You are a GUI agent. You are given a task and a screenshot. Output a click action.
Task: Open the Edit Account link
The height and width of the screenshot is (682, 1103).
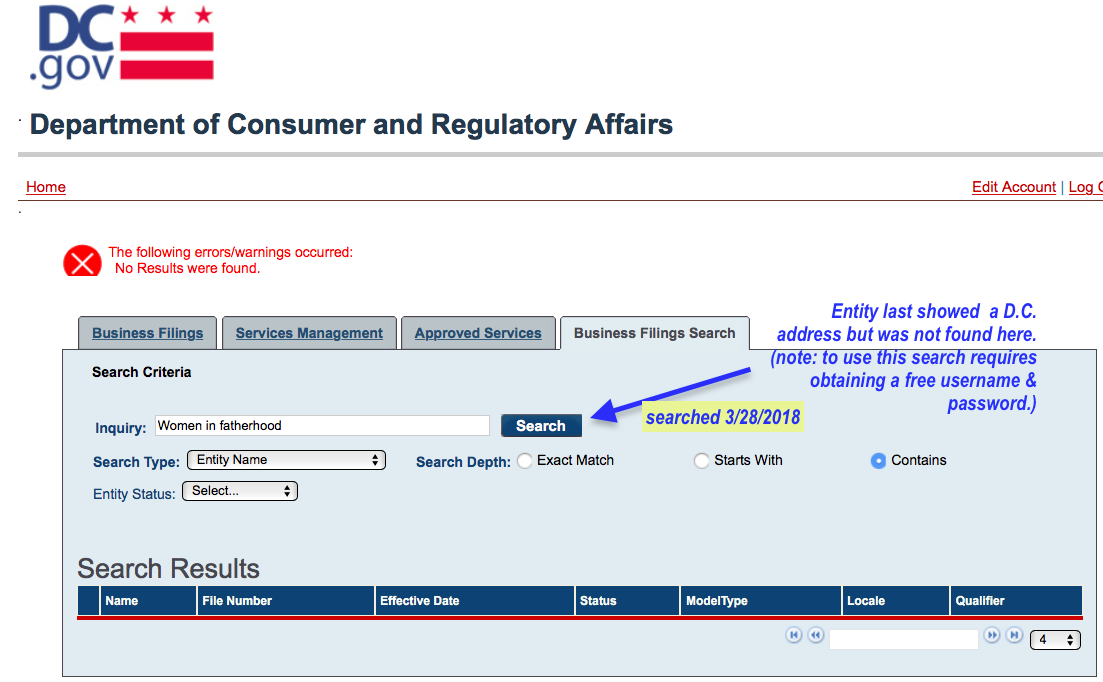[1014, 187]
